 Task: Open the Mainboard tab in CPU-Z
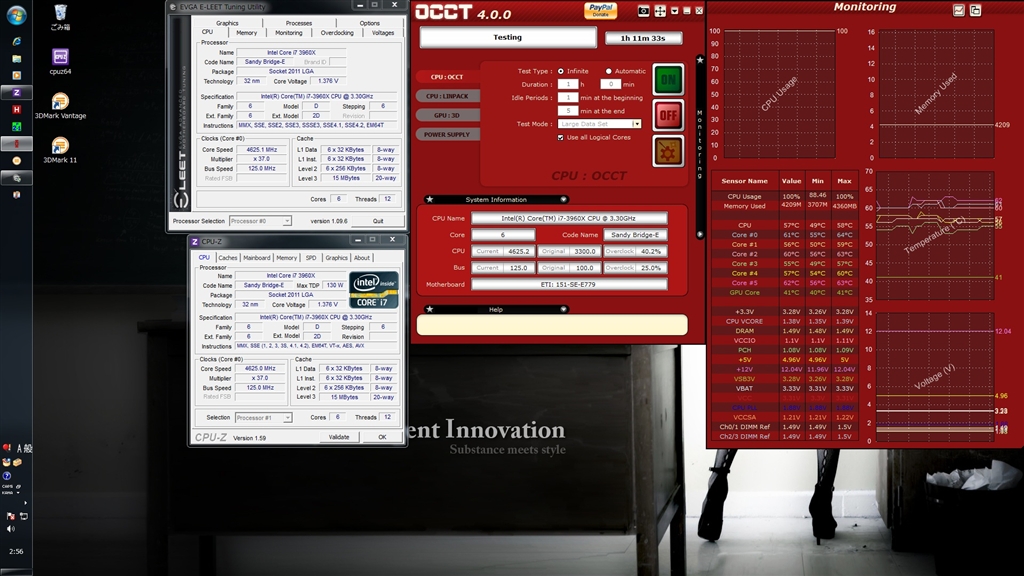click(257, 258)
